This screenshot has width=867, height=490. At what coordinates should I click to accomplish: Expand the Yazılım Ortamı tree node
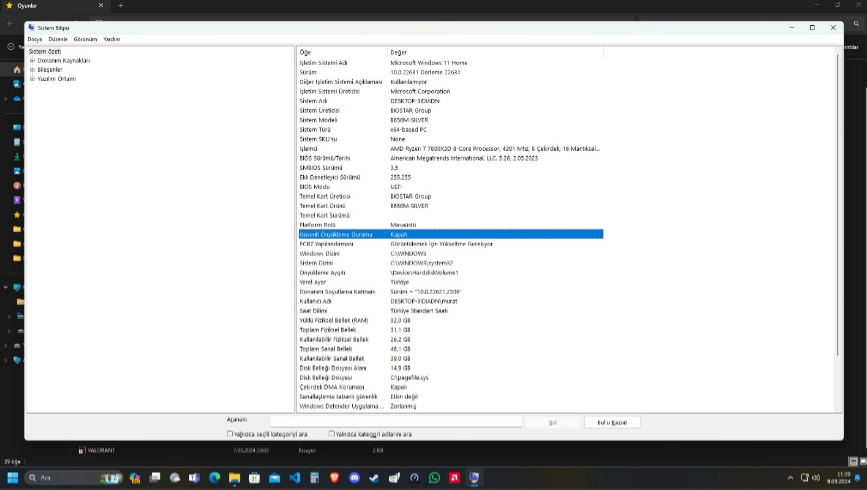[x=32, y=79]
